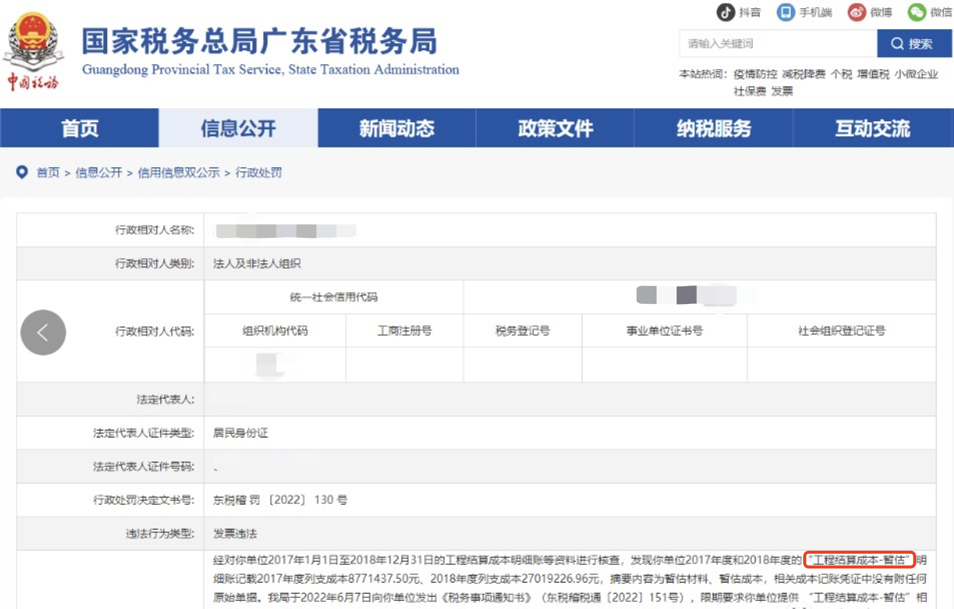Click the location pin breadcrumb icon
Viewport: 954px width, 609px height.
pyautogui.click(x=22, y=173)
